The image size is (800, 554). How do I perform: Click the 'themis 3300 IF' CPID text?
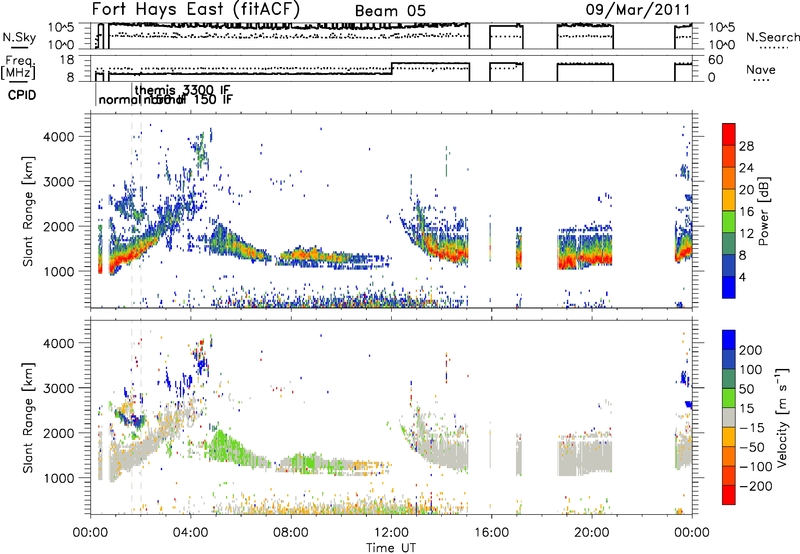(x=183, y=90)
